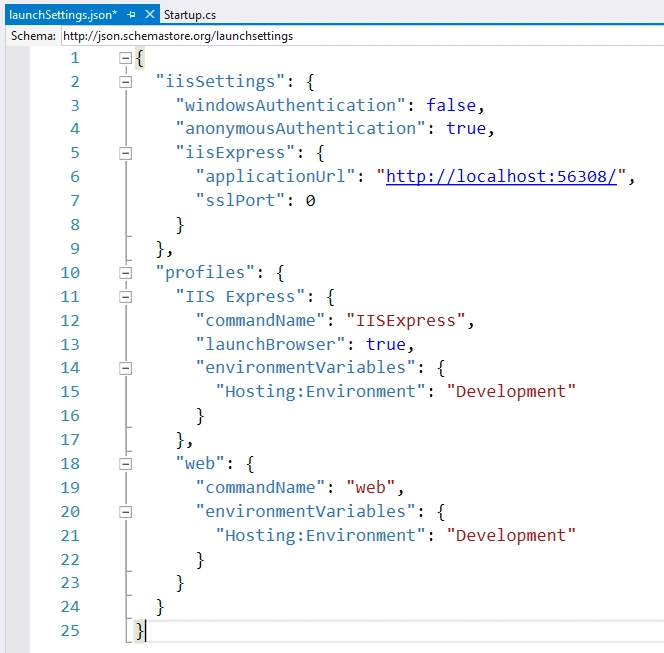
Task: Collapse the web profile block
Action: [x=125, y=464]
